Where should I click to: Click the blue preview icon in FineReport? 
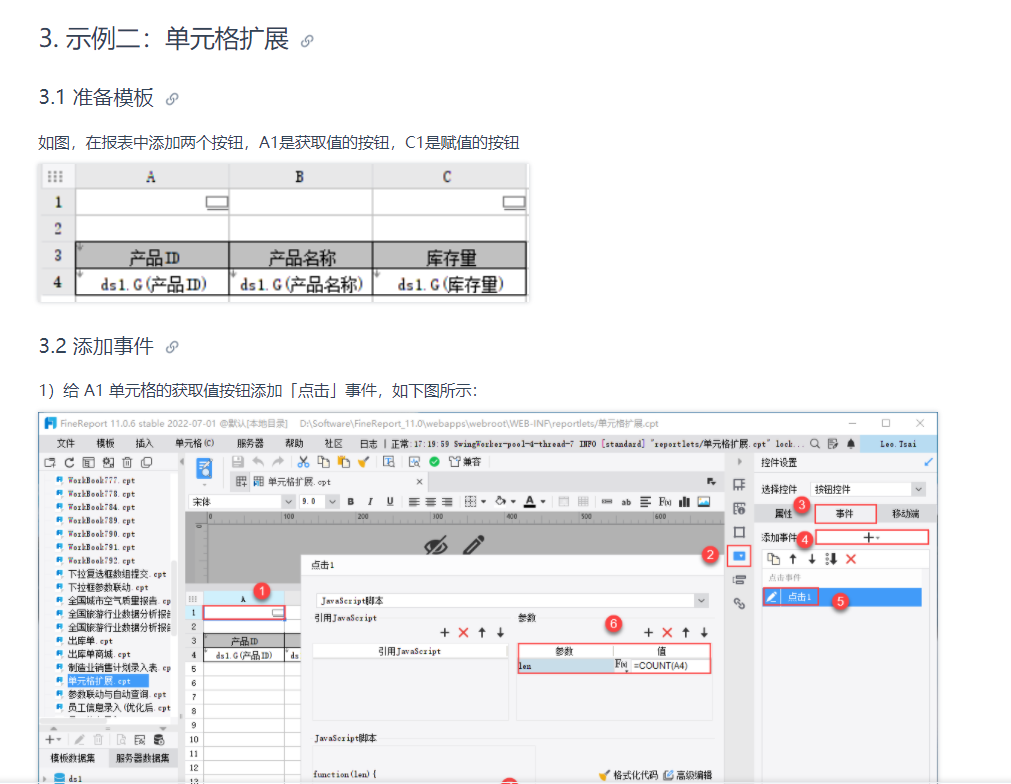[x=204, y=469]
